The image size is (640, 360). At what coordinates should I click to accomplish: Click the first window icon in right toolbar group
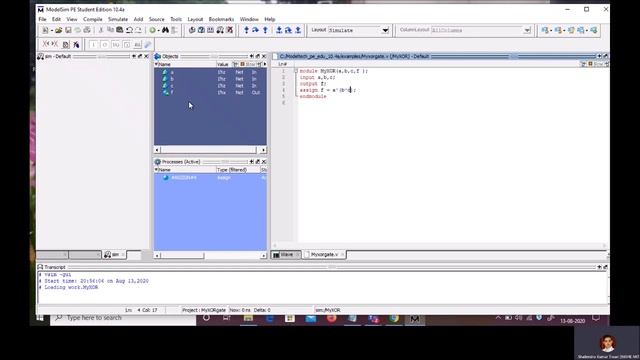[x=545, y=30]
